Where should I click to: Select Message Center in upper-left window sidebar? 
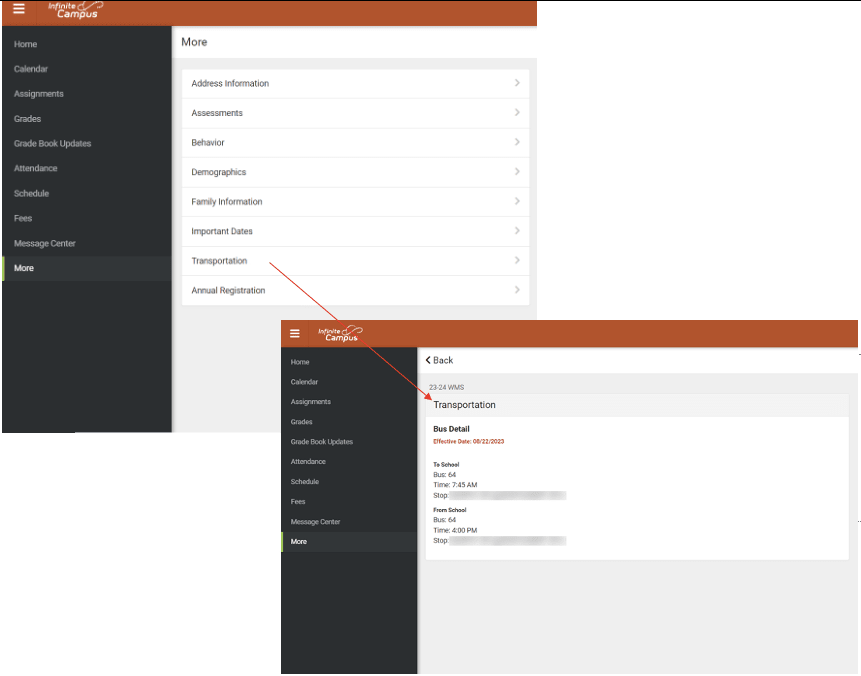(x=44, y=244)
